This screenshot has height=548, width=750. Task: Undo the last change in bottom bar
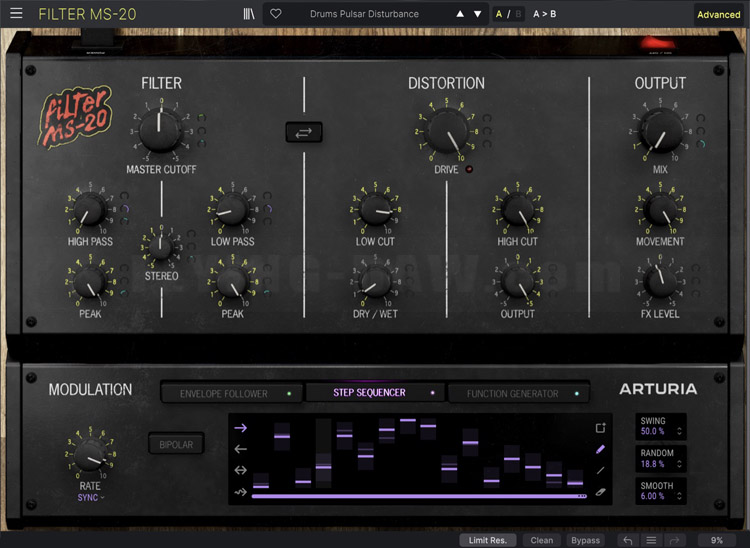628,540
